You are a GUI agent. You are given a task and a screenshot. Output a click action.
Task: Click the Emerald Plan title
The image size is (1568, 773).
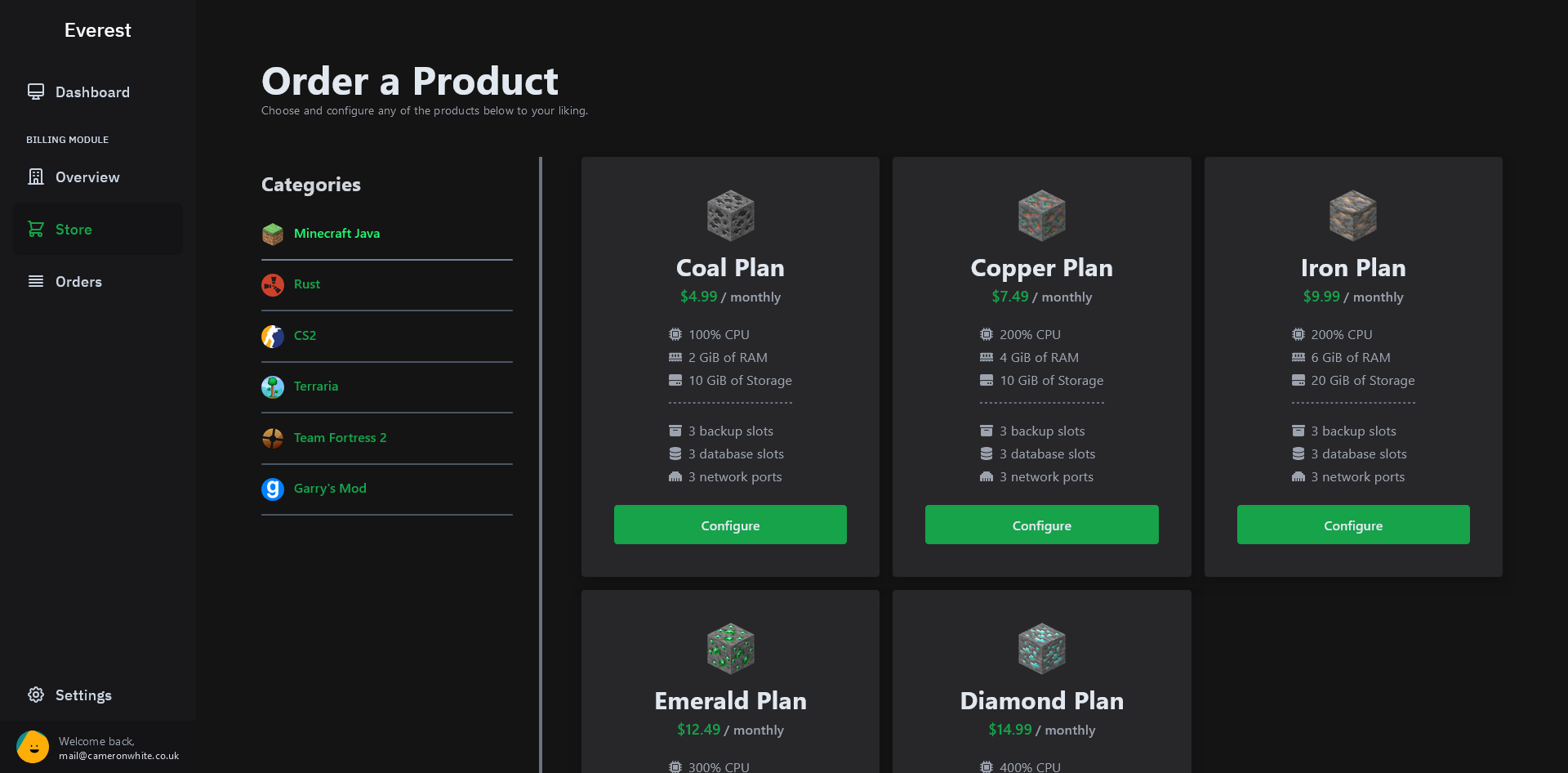coord(730,701)
